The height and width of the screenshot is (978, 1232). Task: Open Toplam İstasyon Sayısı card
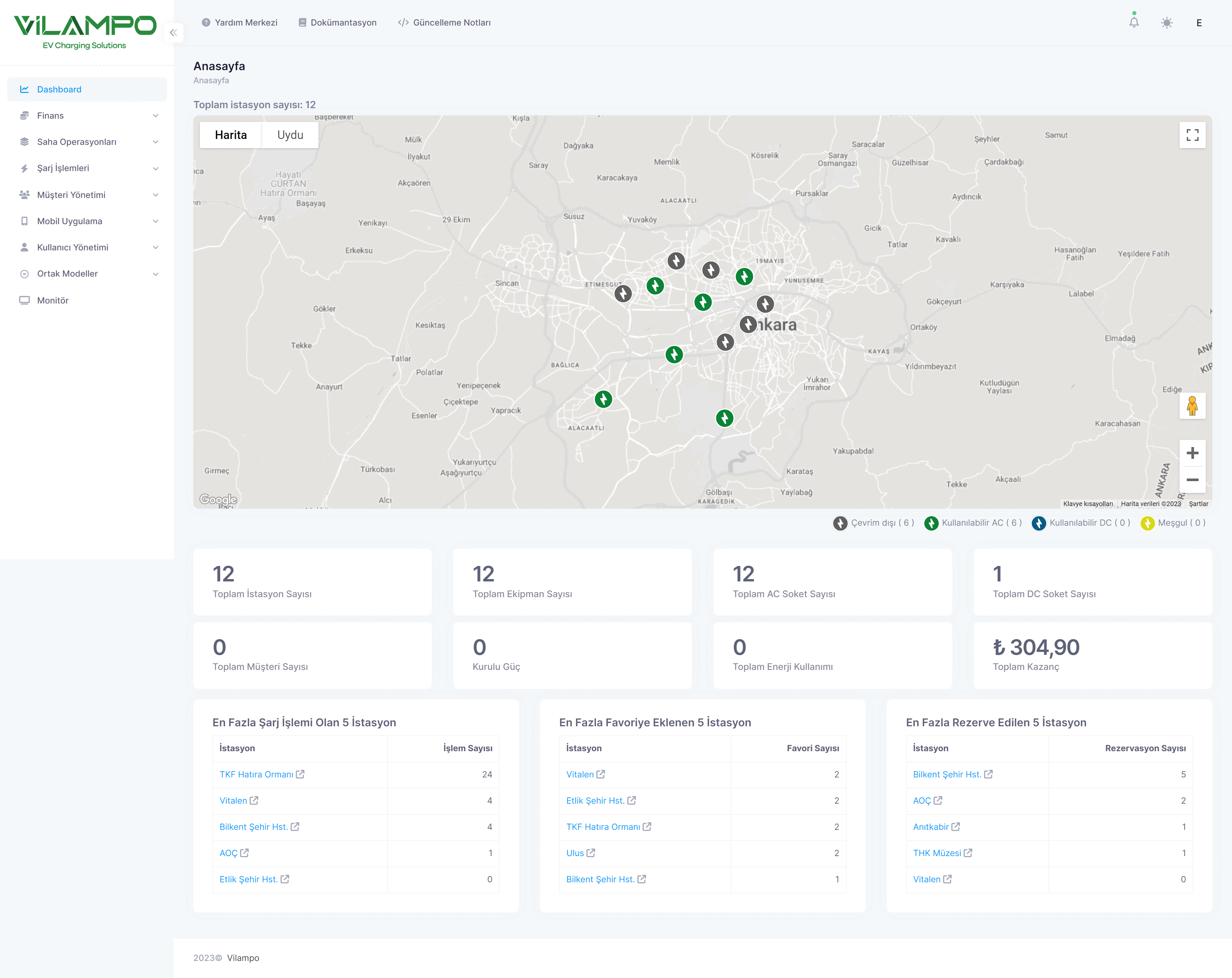coord(313,582)
